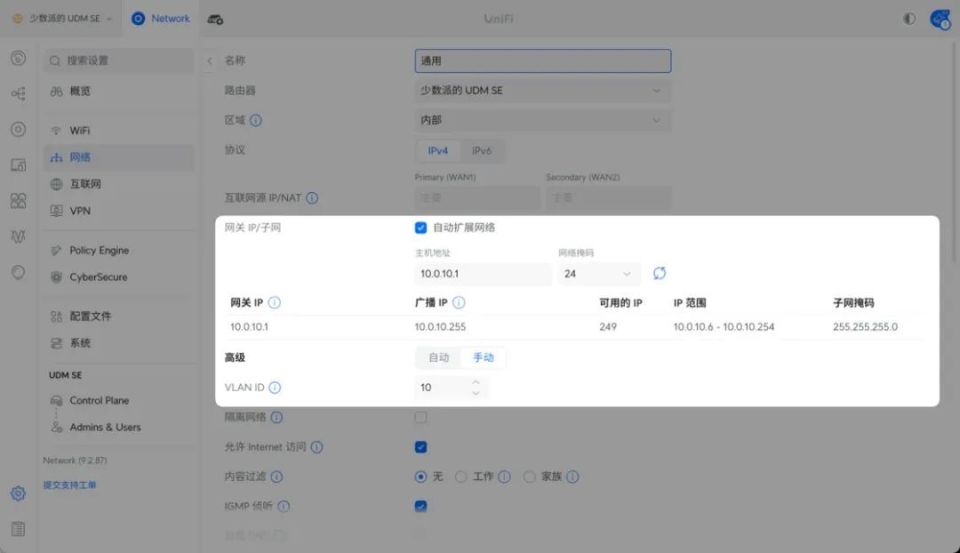Open the ports grid icon in left rail

[18, 200]
